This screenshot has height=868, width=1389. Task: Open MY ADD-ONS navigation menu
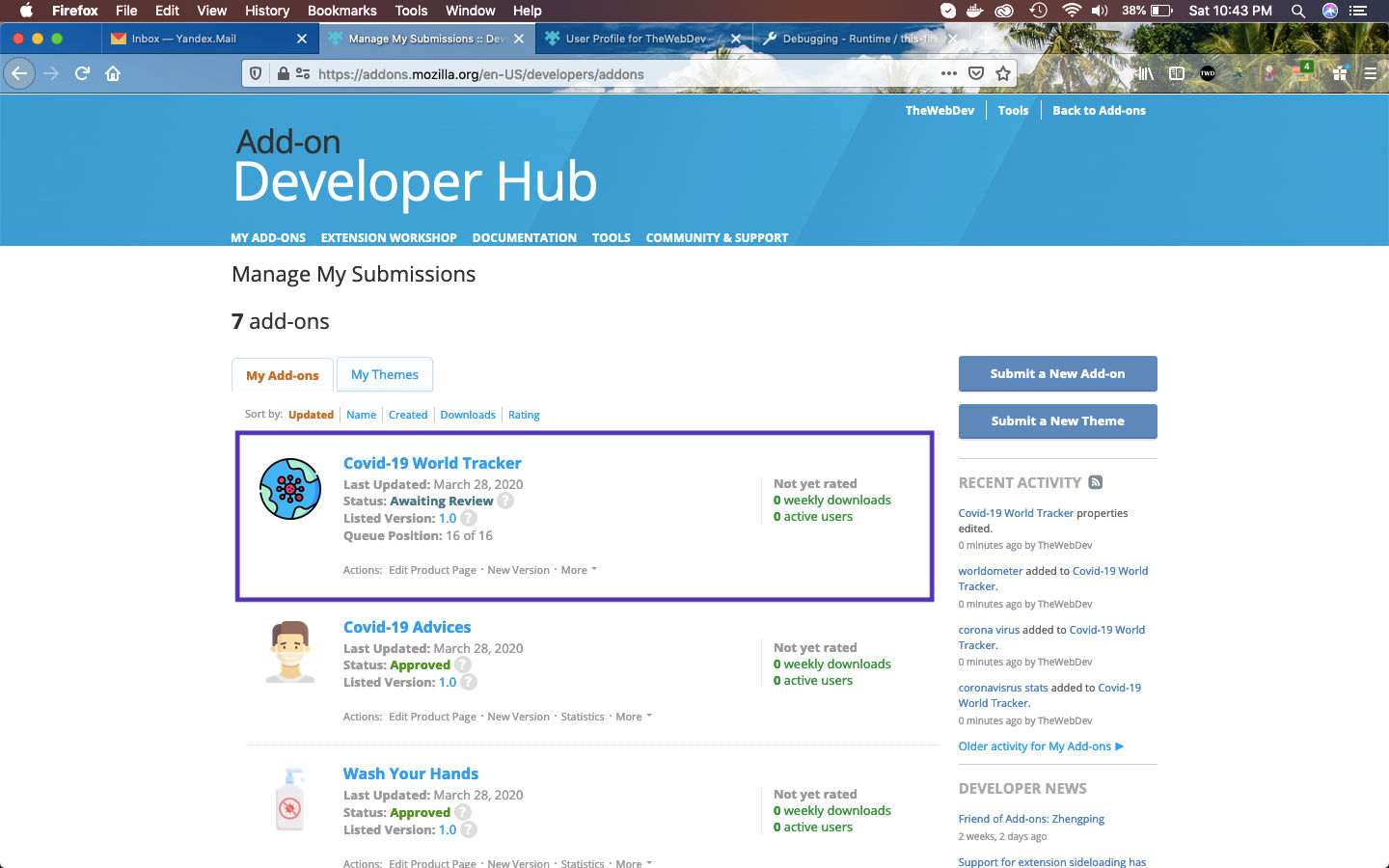(x=268, y=237)
